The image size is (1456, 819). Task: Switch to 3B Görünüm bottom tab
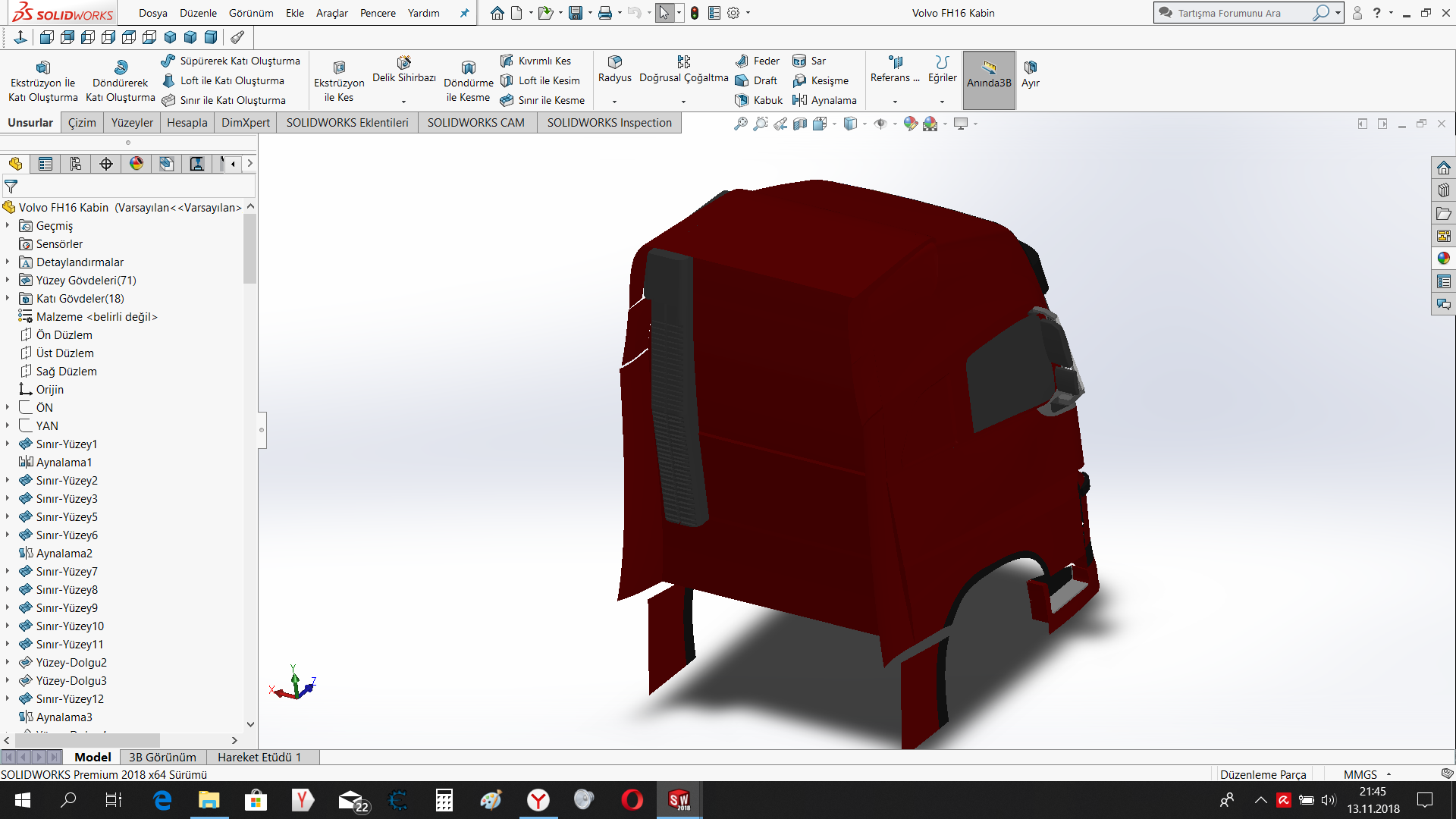click(x=162, y=757)
